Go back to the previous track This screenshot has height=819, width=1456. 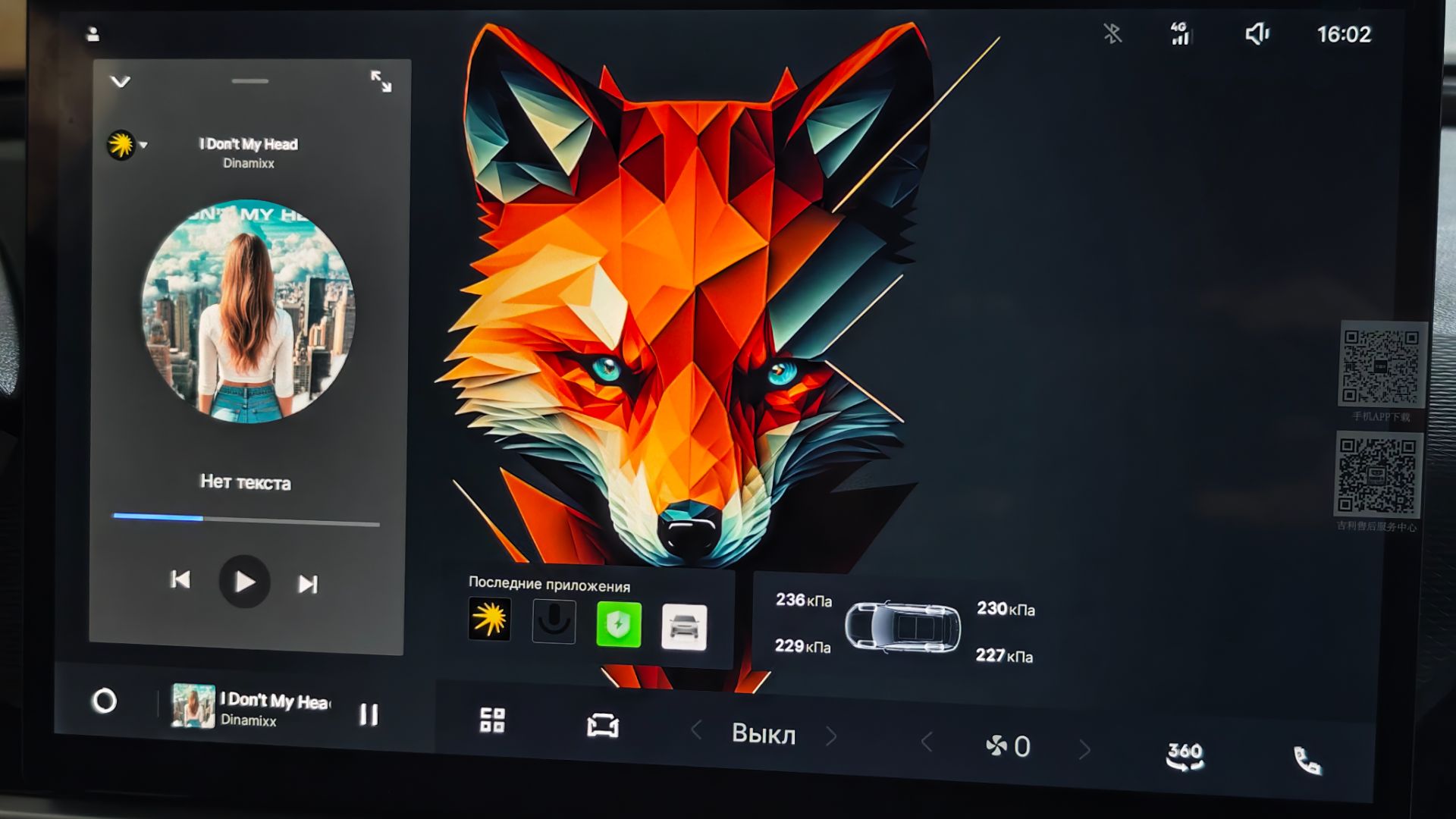click(180, 580)
